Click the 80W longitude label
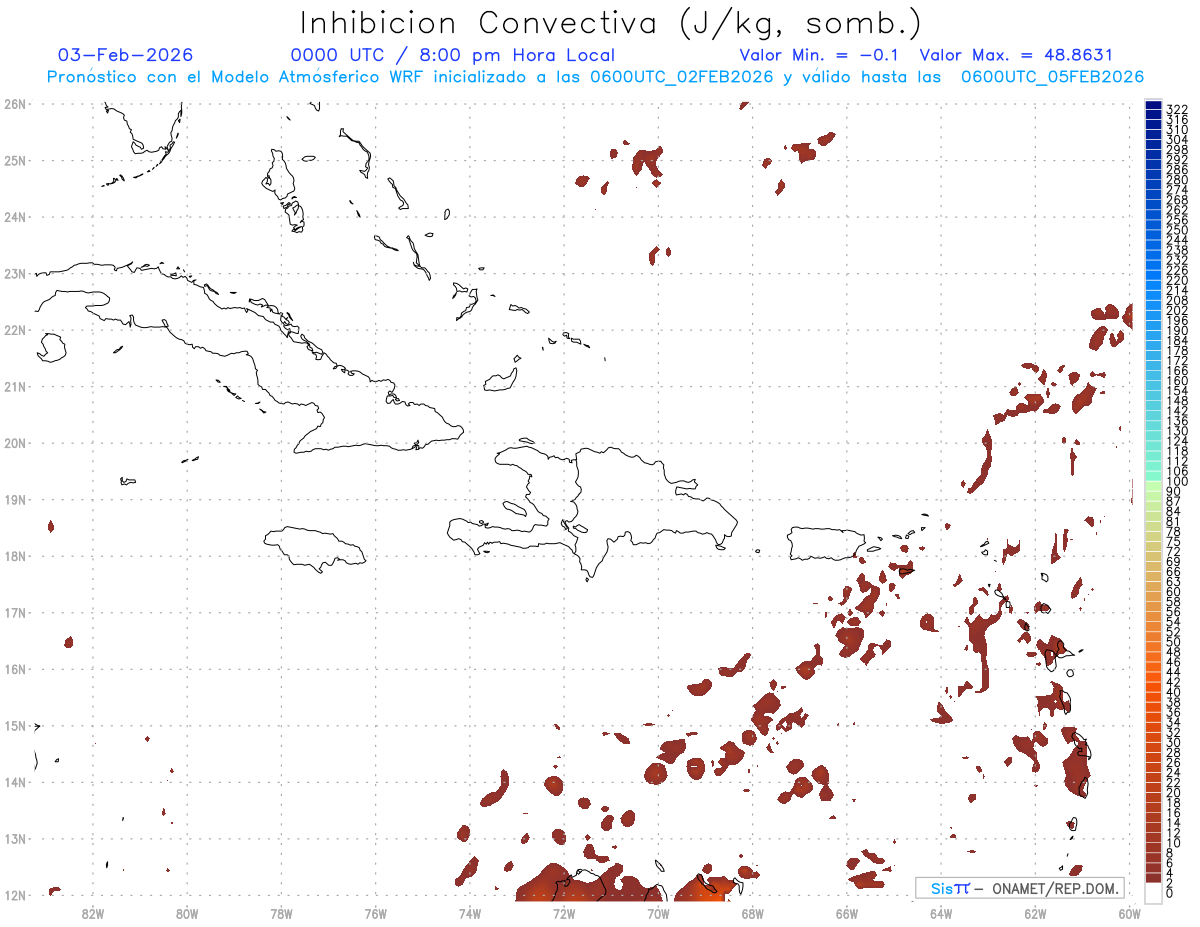Screen dimensions: 1200x927 tap(186, 913)
